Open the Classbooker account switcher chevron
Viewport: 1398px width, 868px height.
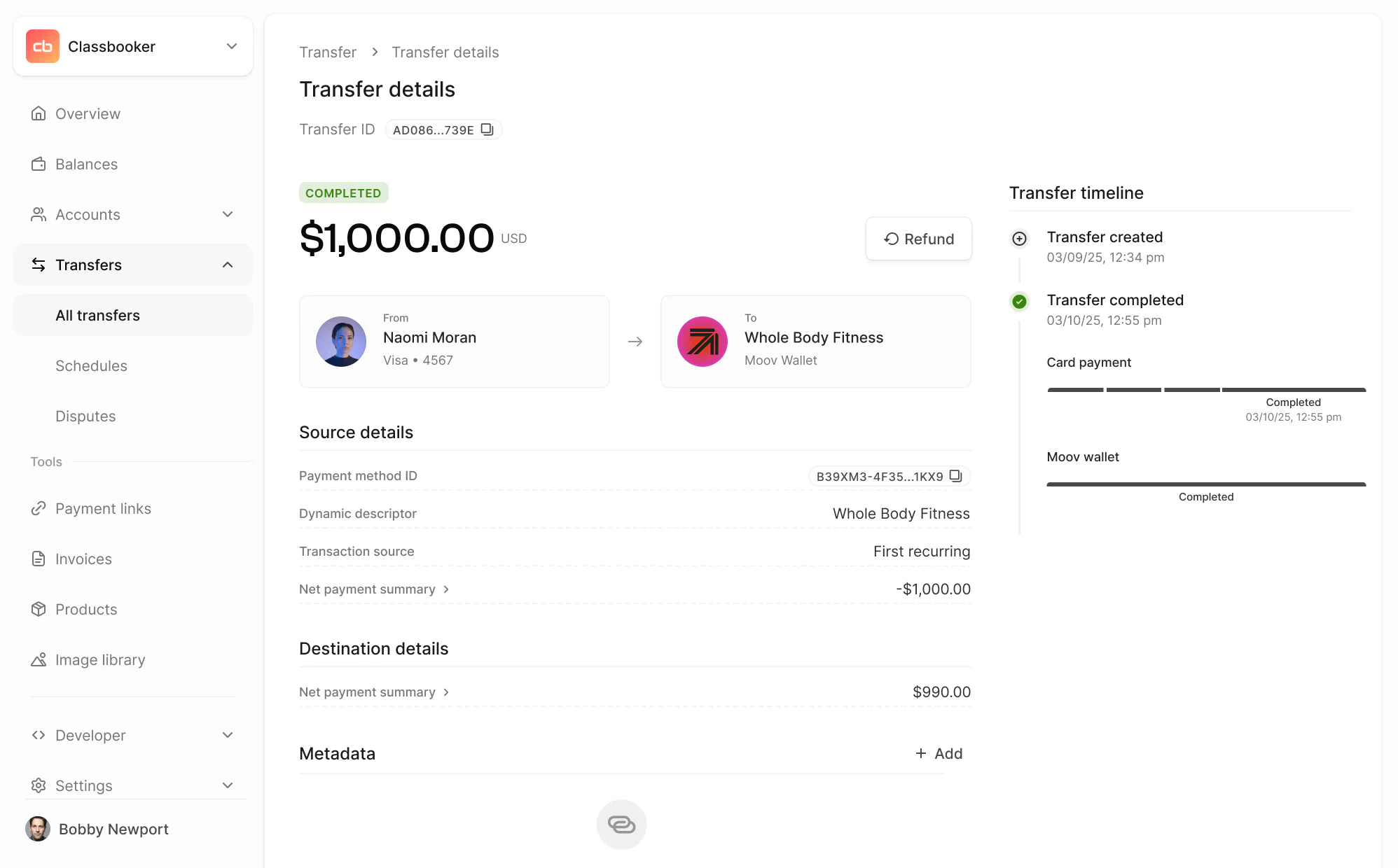tap(232, 46)
